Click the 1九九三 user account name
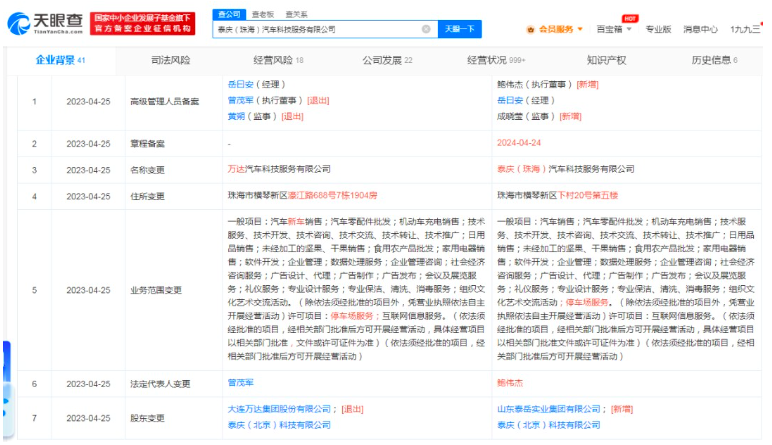 point(745,29)
